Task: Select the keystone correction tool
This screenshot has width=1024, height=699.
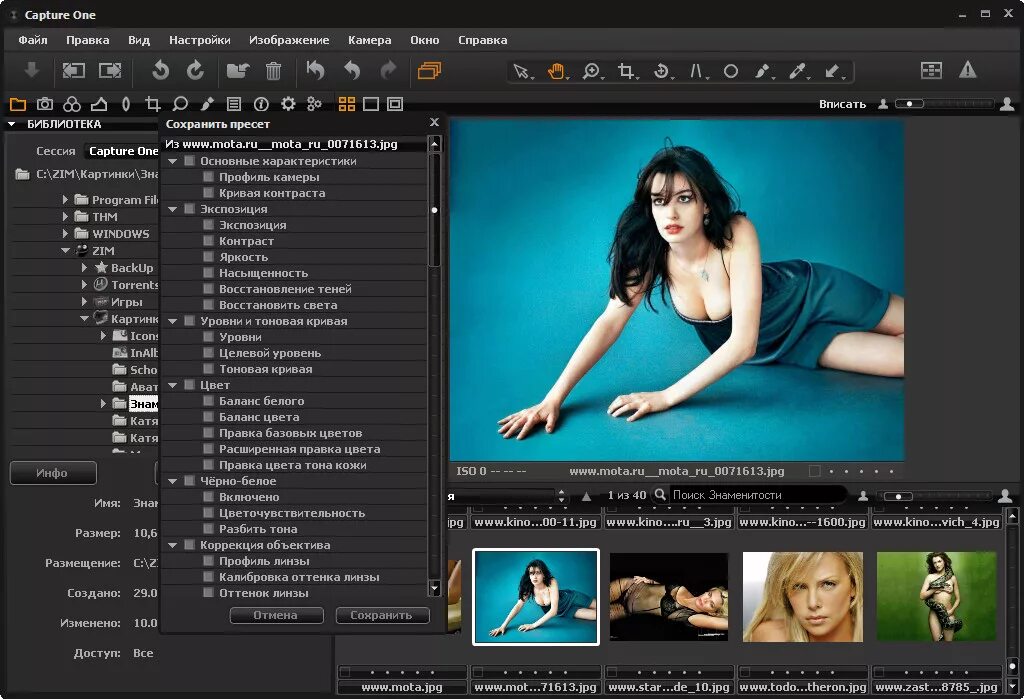Action: [696, 71]
